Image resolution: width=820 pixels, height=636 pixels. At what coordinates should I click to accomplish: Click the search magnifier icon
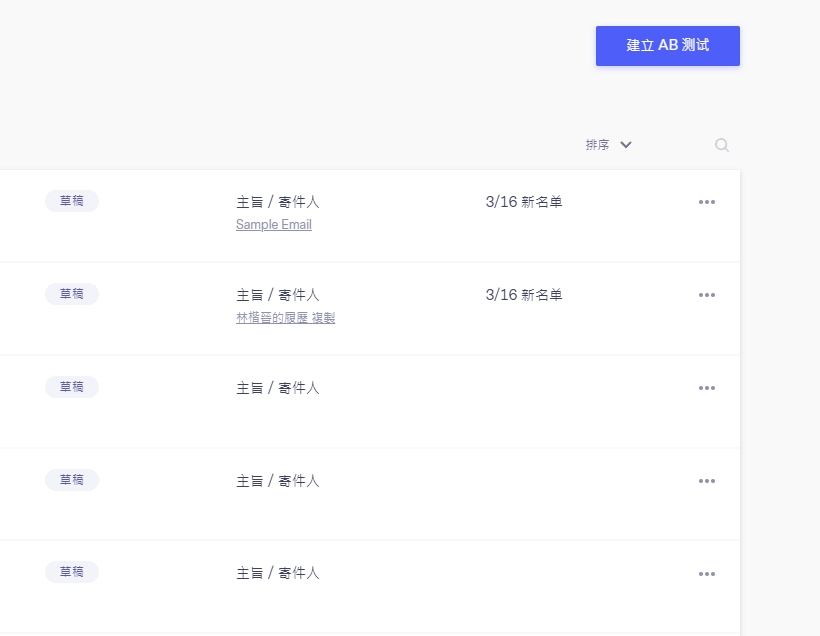click(x=722, y=145)
